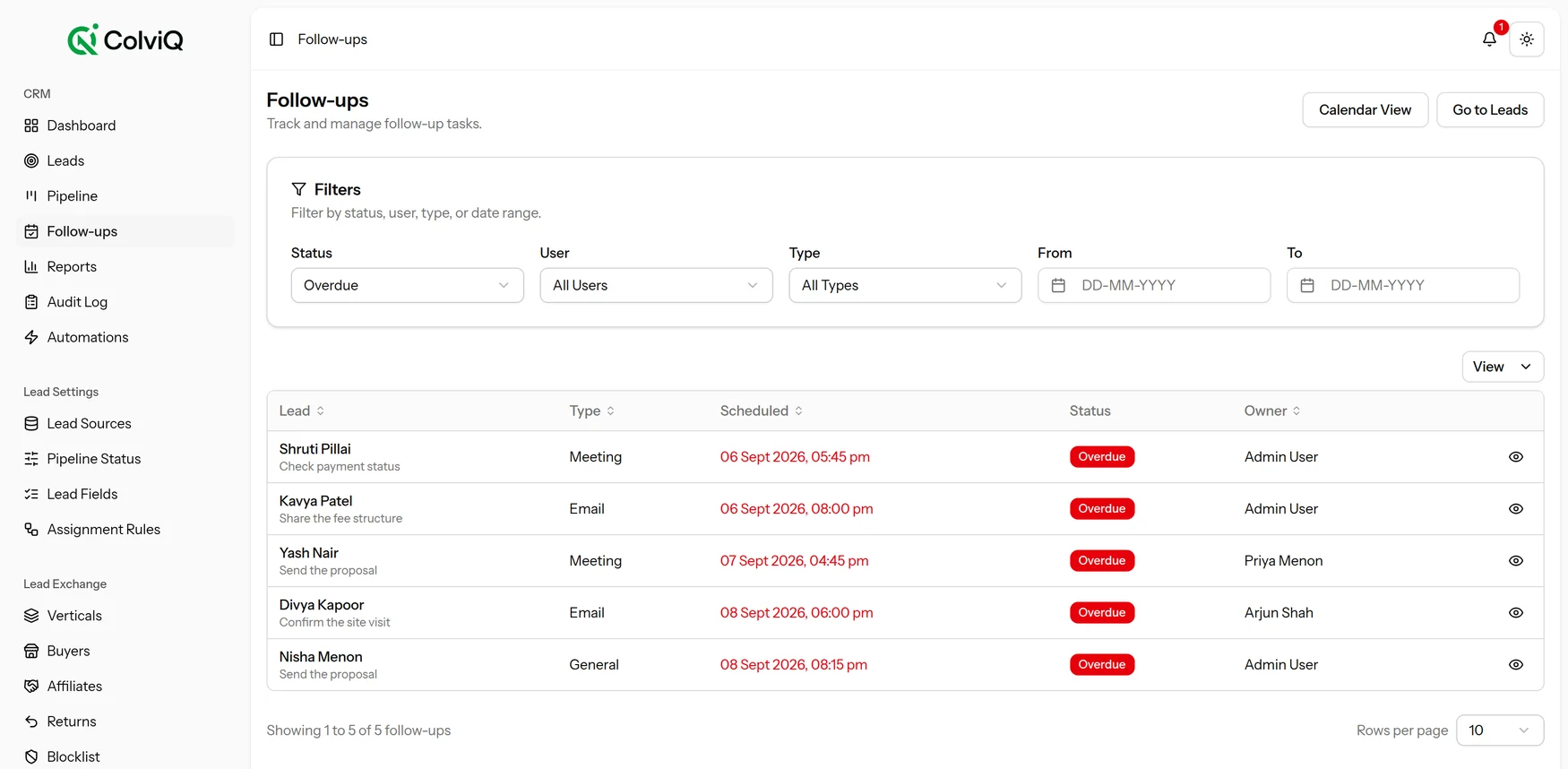Screen dimensions: 1568x769
Task: View Divya Kapoor follow-up eye icon
Action: 1516,613
